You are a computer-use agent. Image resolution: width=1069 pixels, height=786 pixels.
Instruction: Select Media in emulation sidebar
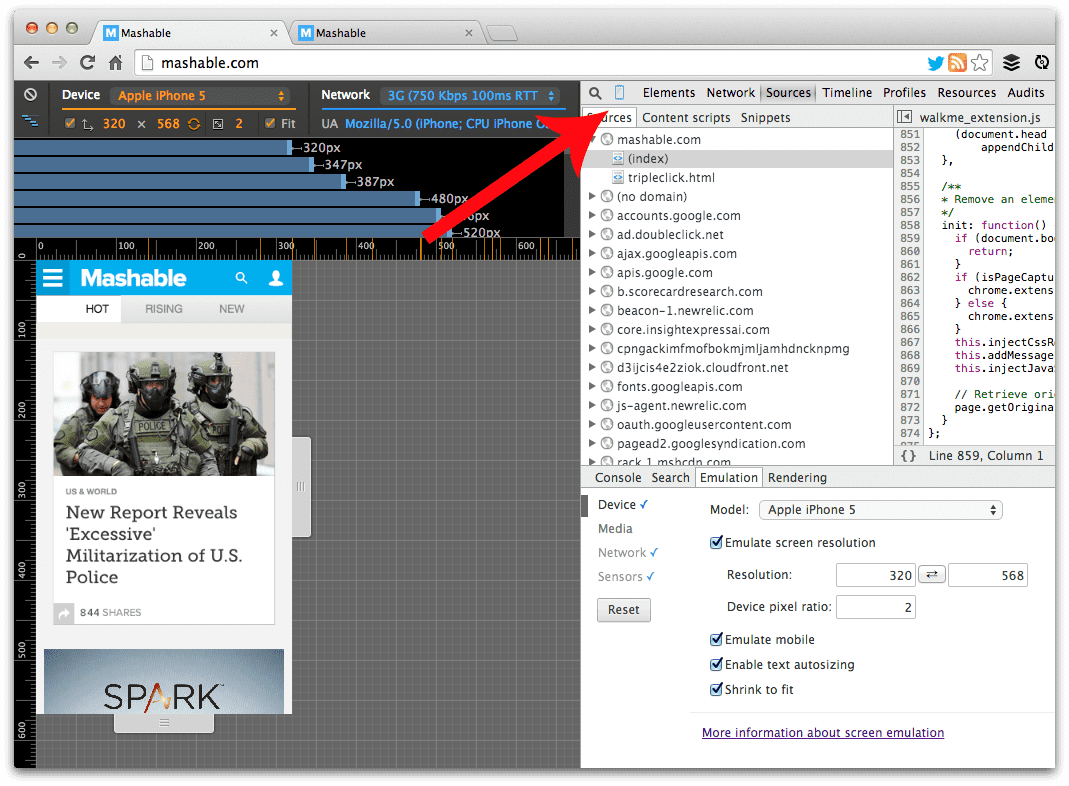pos(615,528)
